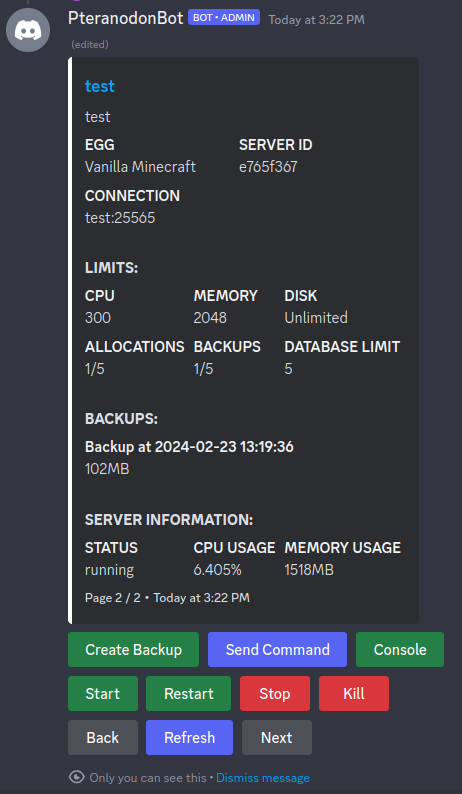Viewport: 462px width, 794px height.
Task: Click the server ID e765f367
Action: pyautogui.click(x=268, y=167)
